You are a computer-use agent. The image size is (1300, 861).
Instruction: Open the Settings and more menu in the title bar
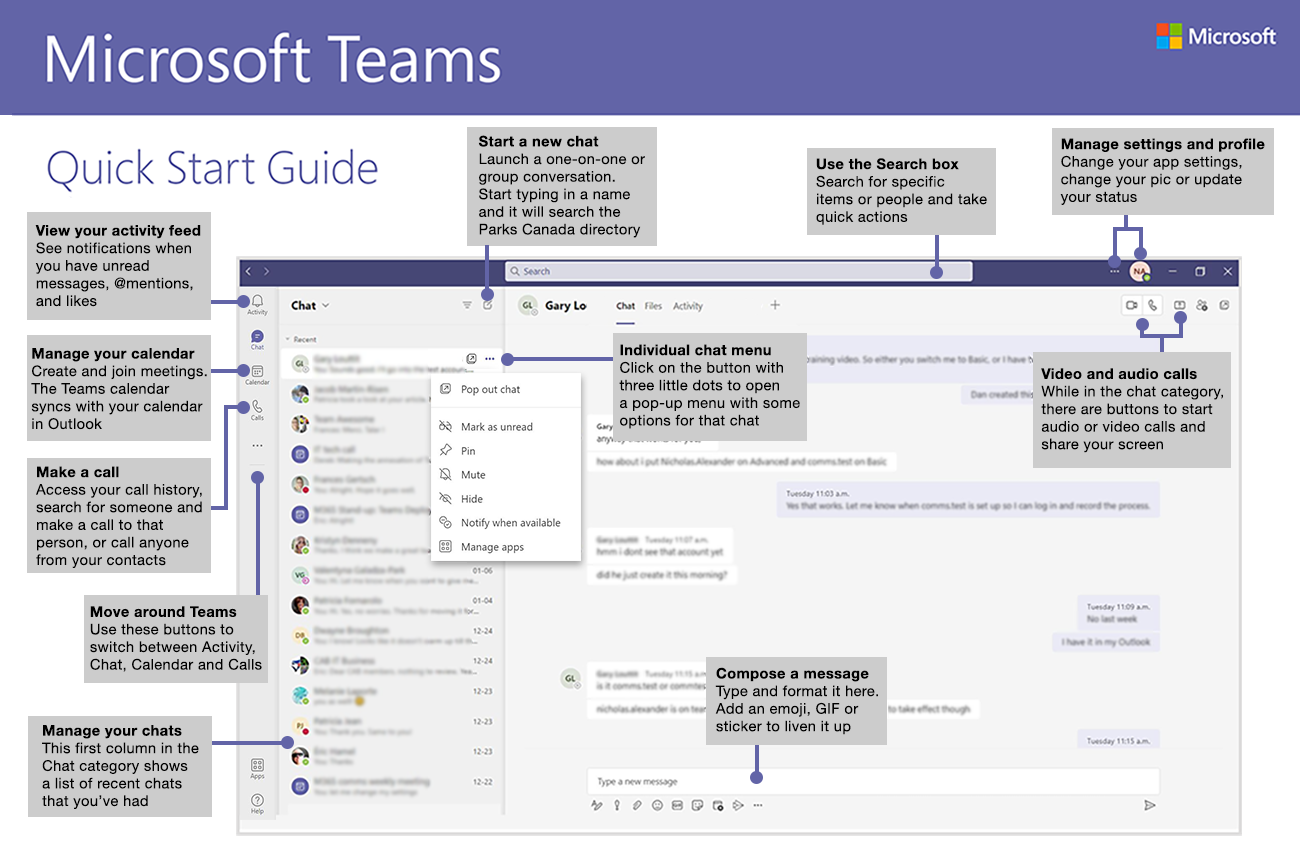click(x=1114, y=271)
